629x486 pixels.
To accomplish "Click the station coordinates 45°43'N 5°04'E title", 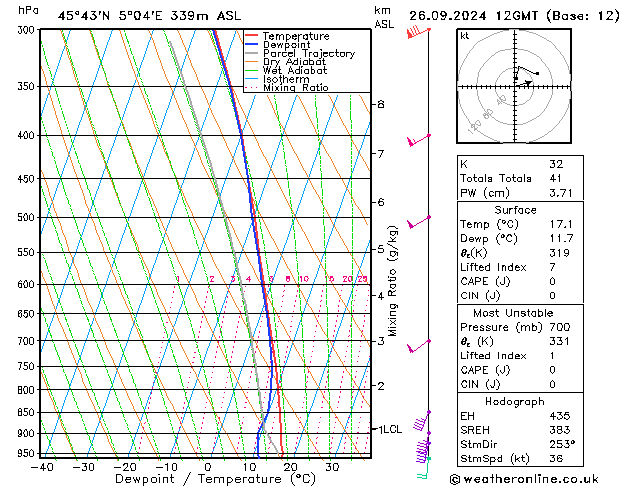I will pyautogui.click(x=149, y=16).
